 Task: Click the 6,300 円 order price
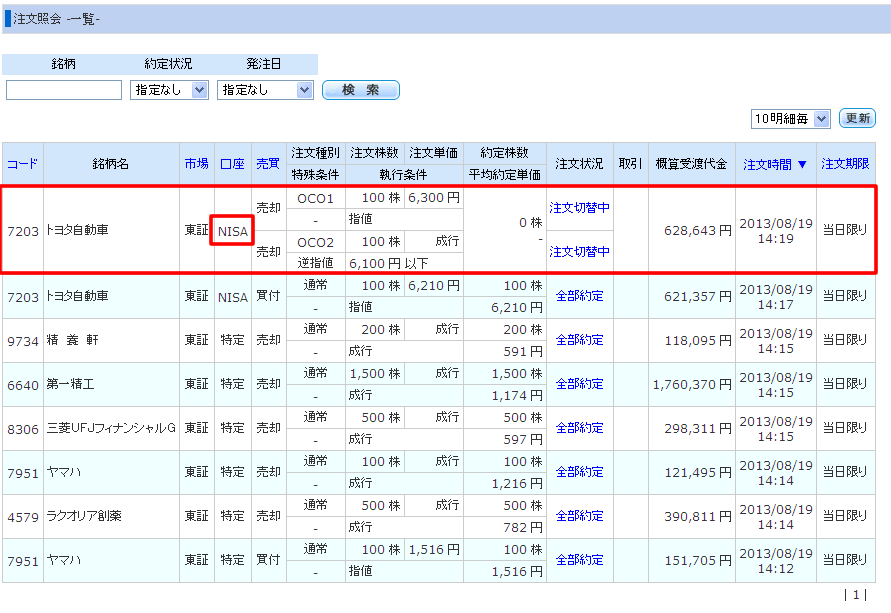tap(434, 198)
